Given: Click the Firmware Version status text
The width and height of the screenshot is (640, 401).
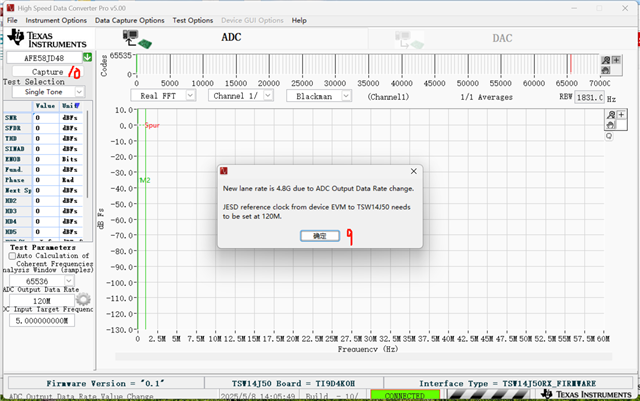Looking at the screenshot, I should [105, 383].
